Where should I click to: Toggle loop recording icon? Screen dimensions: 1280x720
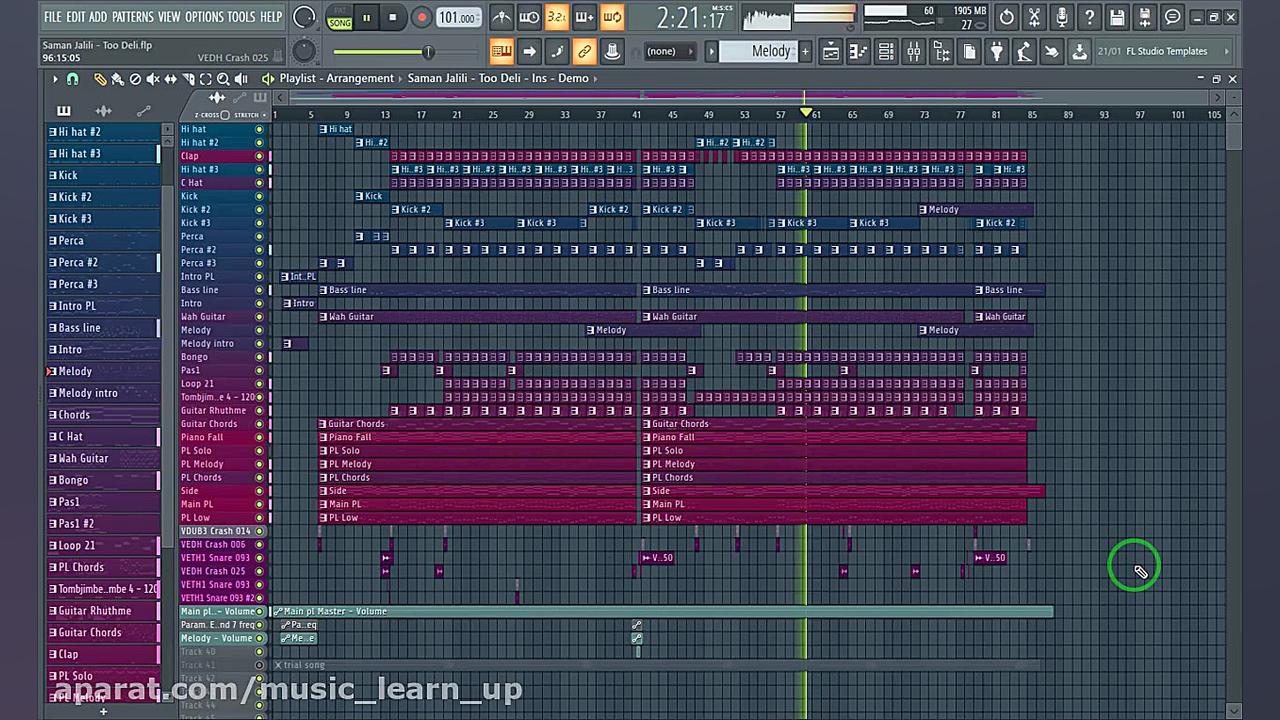612,17
